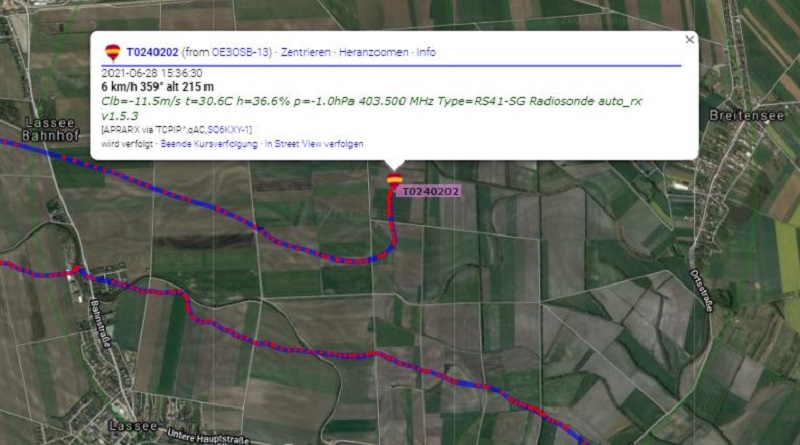The height and width of the screenshot is (445, 800).
Task: Click the green radiosonde comment starting 'Clb=-11.5m/s'
Action: (x=371, y=108)
